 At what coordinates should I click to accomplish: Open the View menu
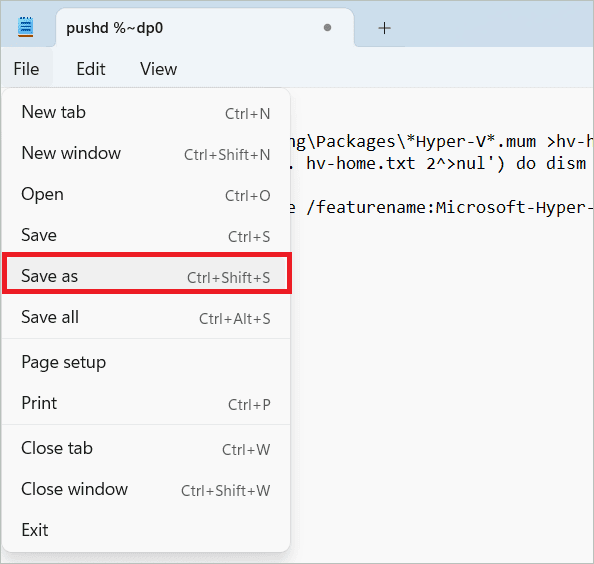click(158, 69)
